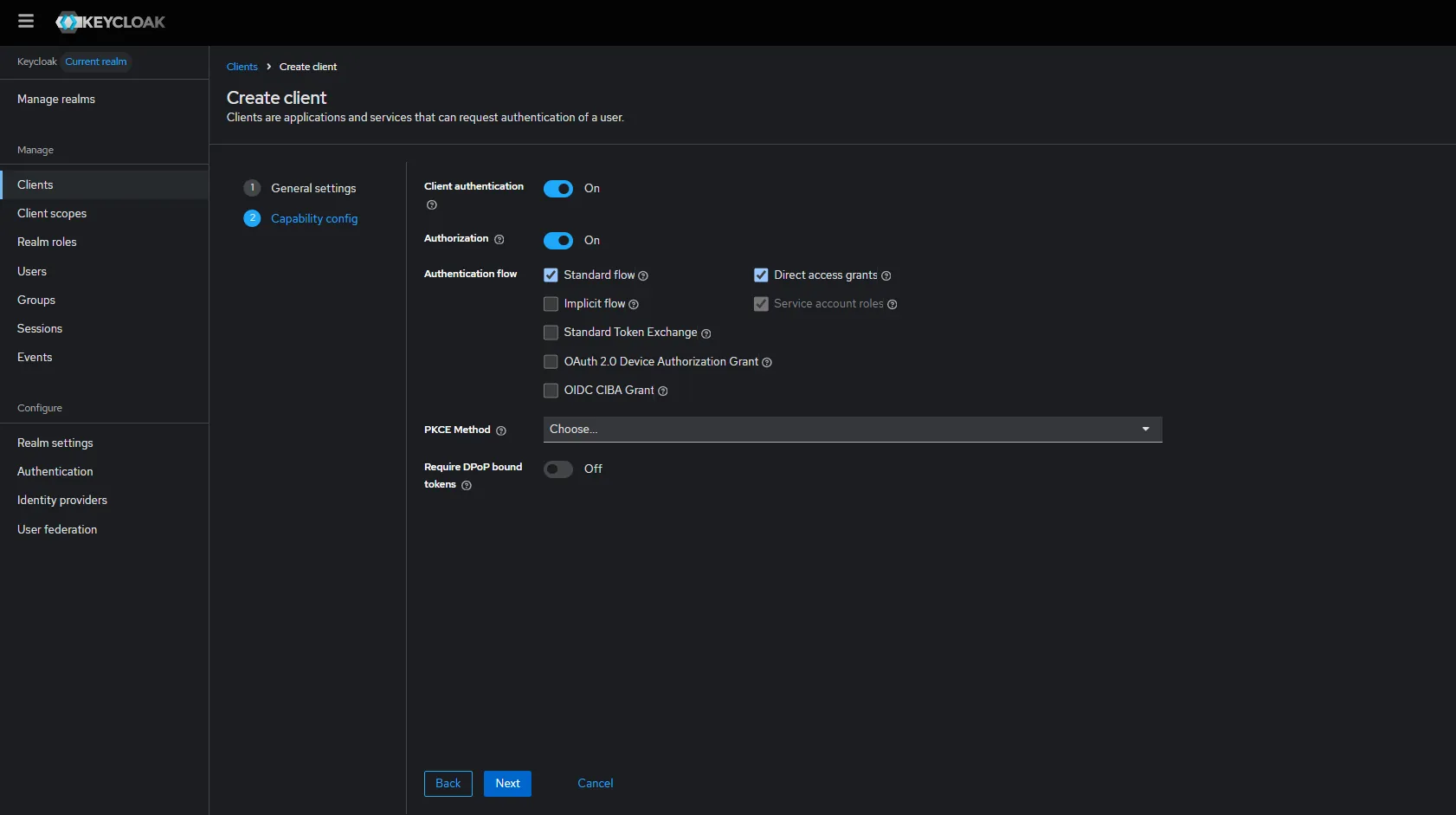Open Client scopes in sidebar
The width and height of the screenshot is (1456, 815).
pyautogui.click(x=104, y=213)
